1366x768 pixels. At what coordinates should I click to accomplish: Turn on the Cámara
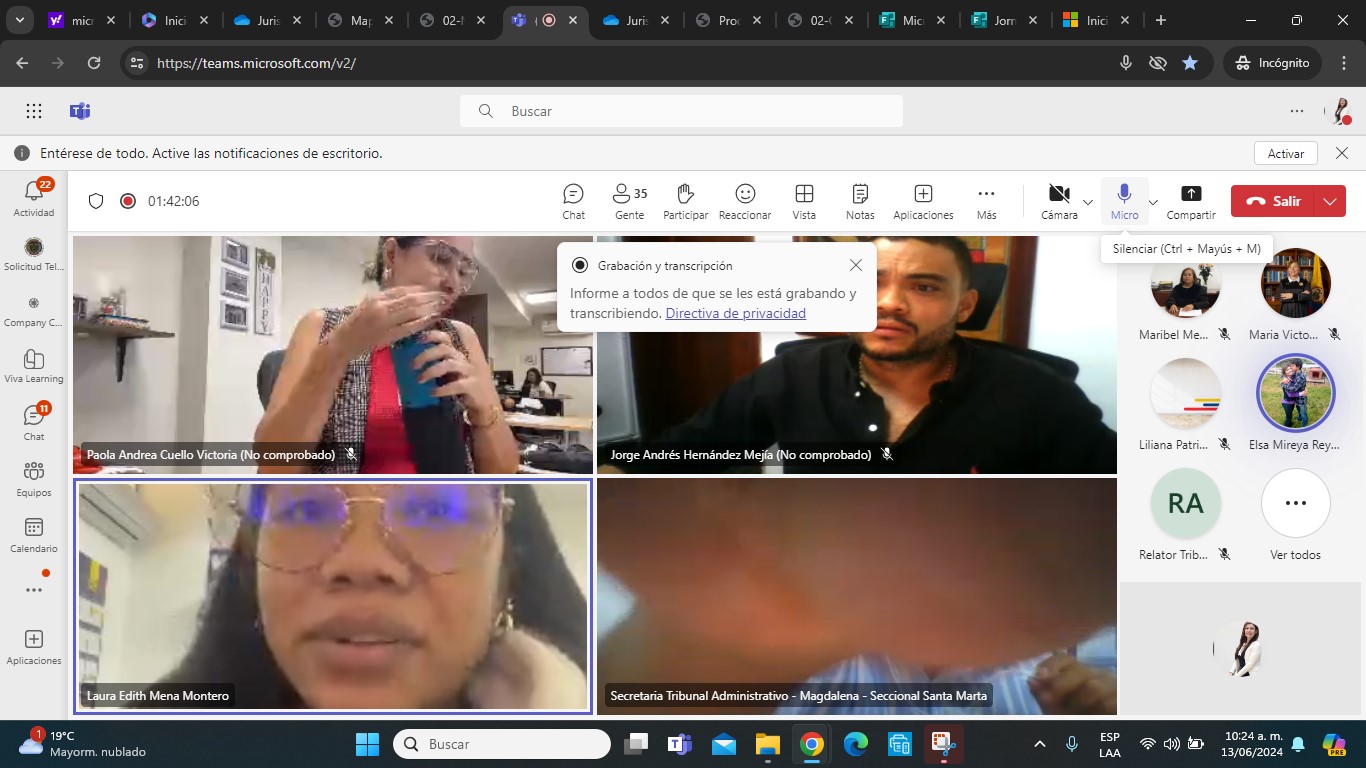[x=1059, y=201]
